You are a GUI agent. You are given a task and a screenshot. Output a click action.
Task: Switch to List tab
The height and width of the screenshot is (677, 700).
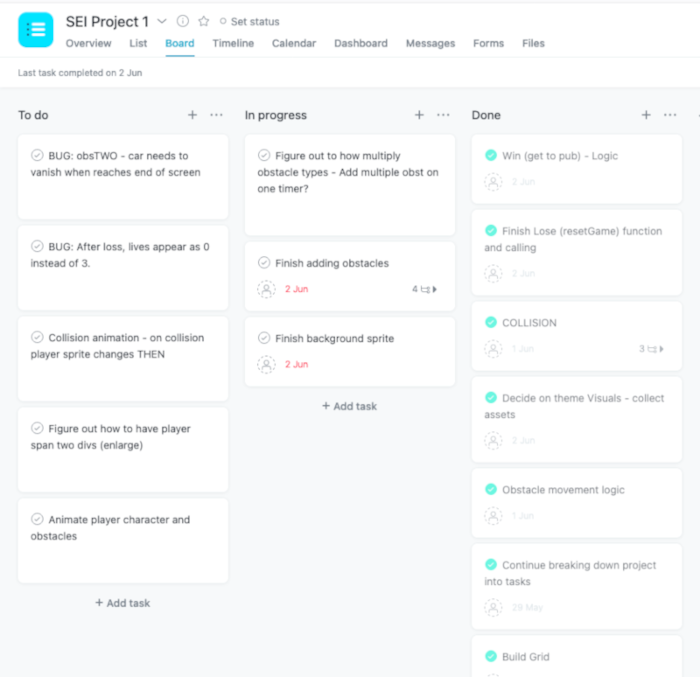[x=138, y=43]
